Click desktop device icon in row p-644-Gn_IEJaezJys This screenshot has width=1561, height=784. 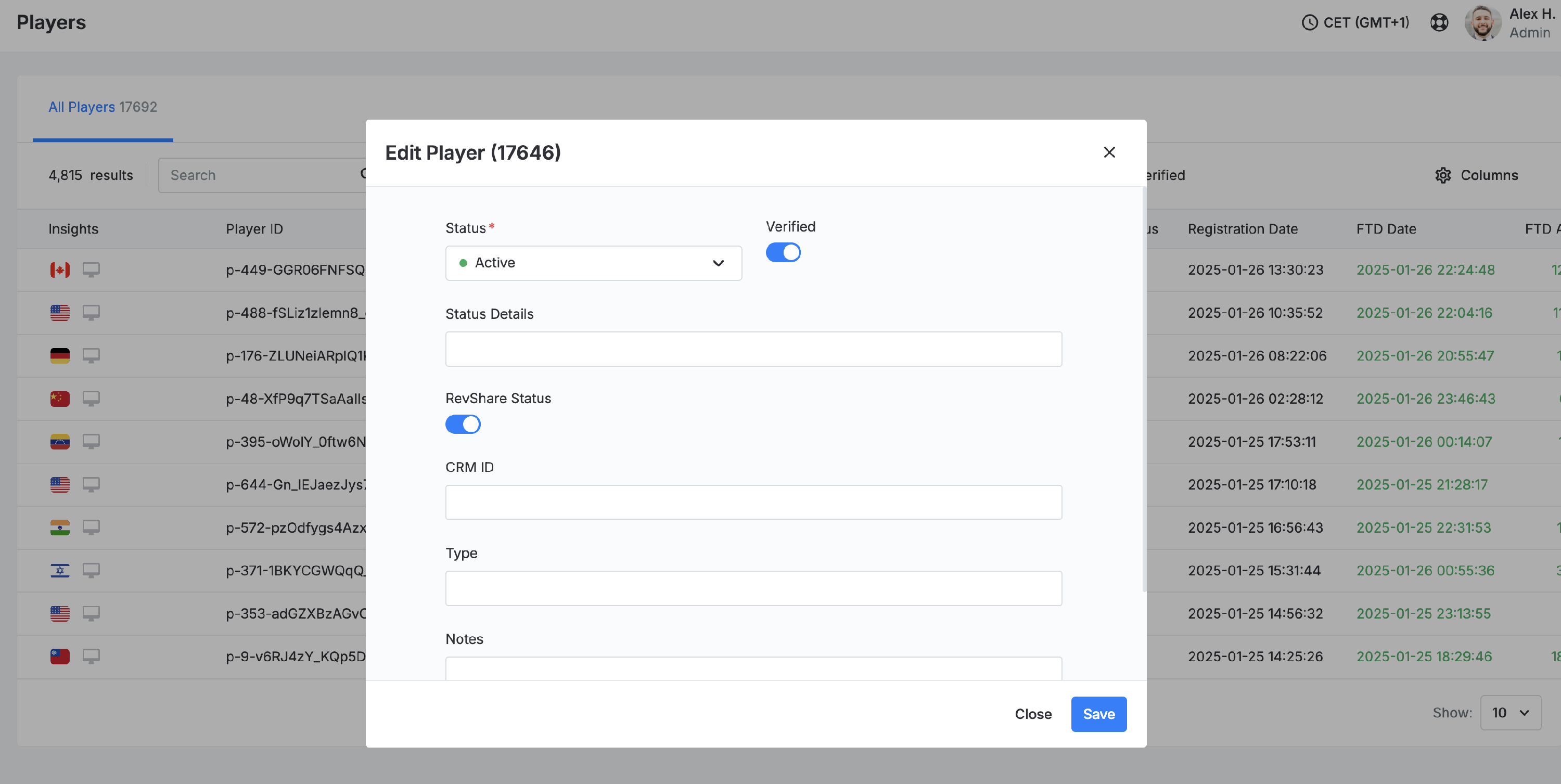click(91, 485)
